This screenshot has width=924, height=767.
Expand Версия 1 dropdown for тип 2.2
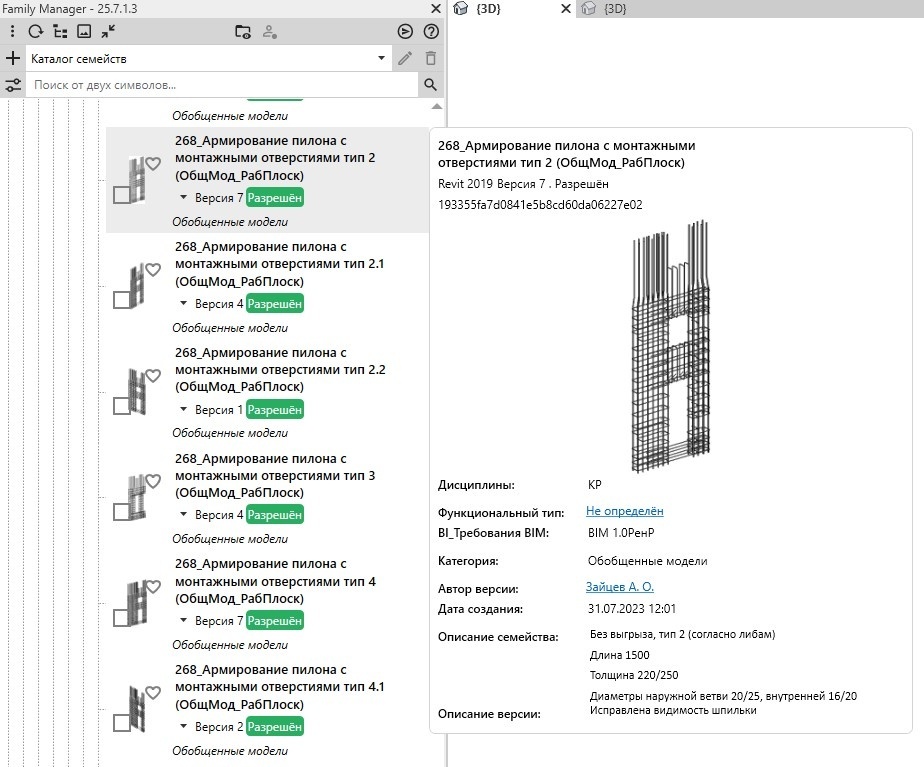tap(183, 410)
